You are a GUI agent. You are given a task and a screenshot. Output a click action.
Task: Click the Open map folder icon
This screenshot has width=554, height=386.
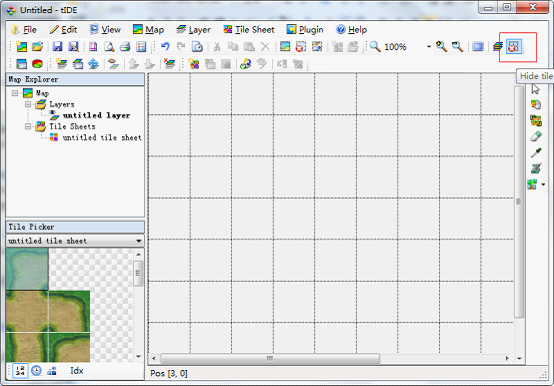pyautogui.click(x=37, y=46)
